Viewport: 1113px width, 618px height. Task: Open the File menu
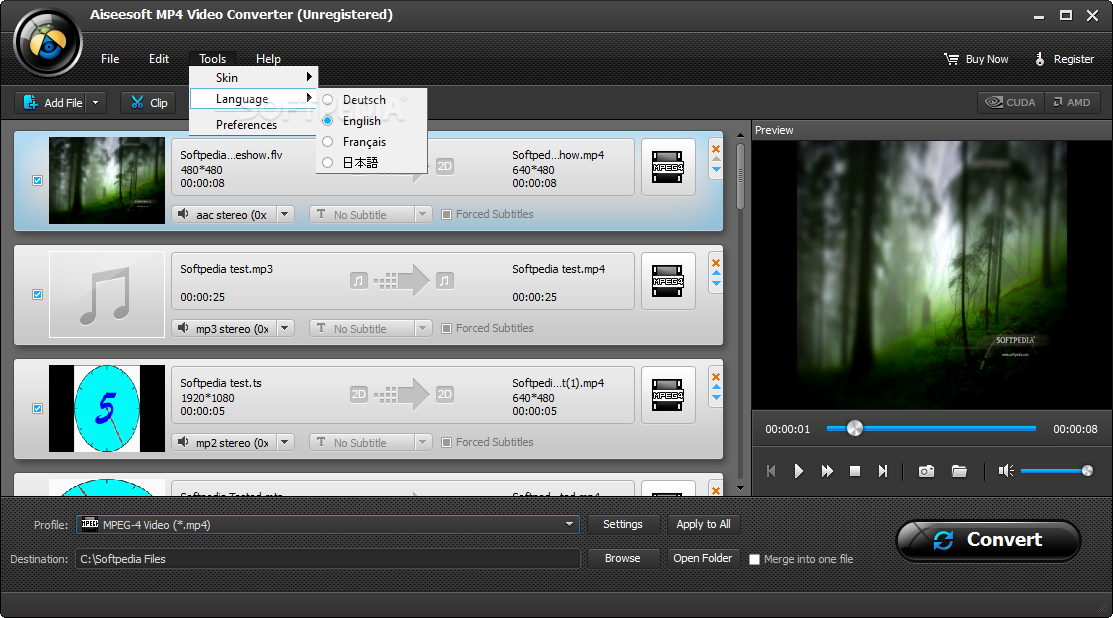pyautogui.click(x=110, y=59)
